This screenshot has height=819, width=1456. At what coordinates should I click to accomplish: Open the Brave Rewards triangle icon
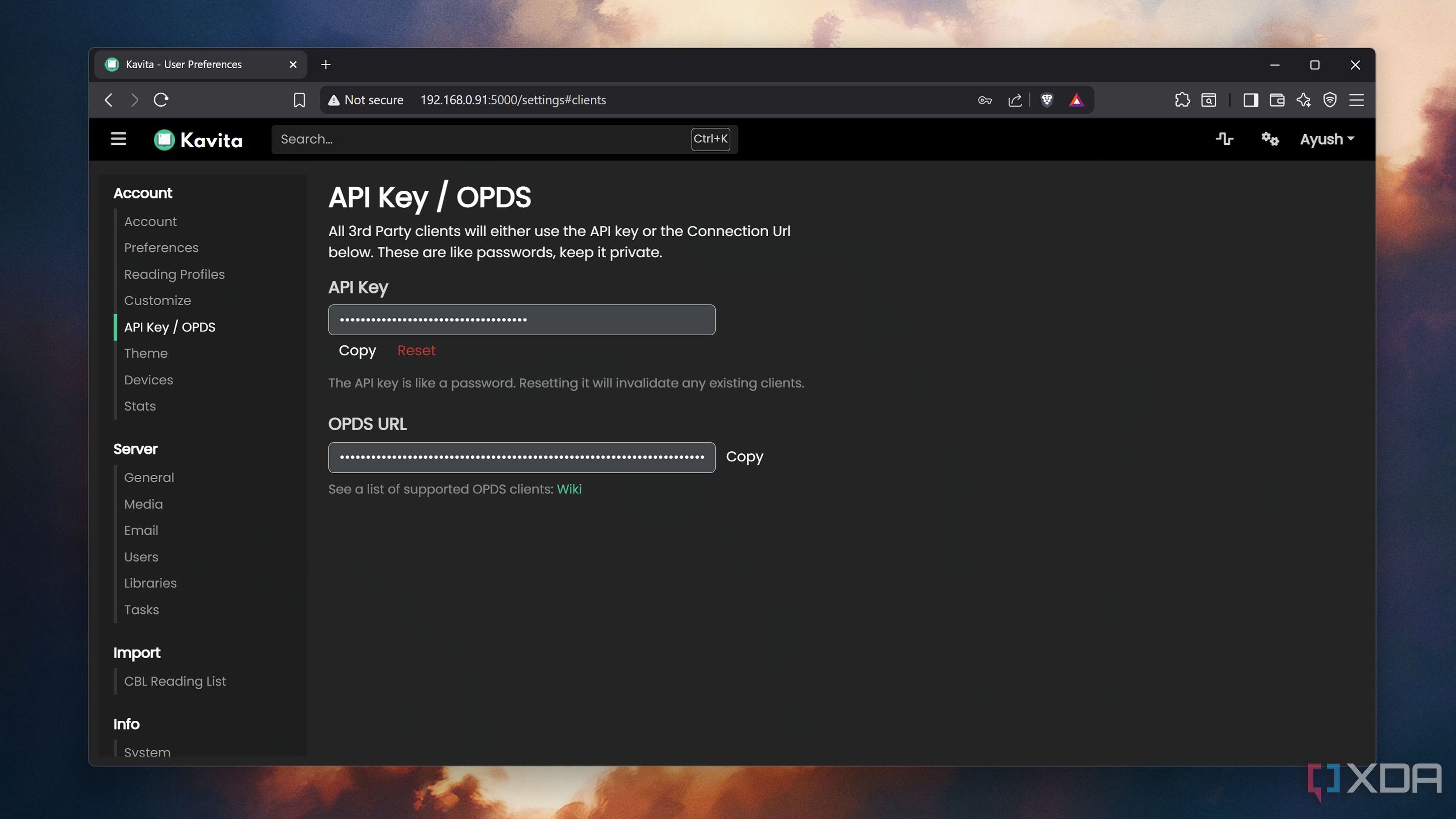coord(1076,100)
